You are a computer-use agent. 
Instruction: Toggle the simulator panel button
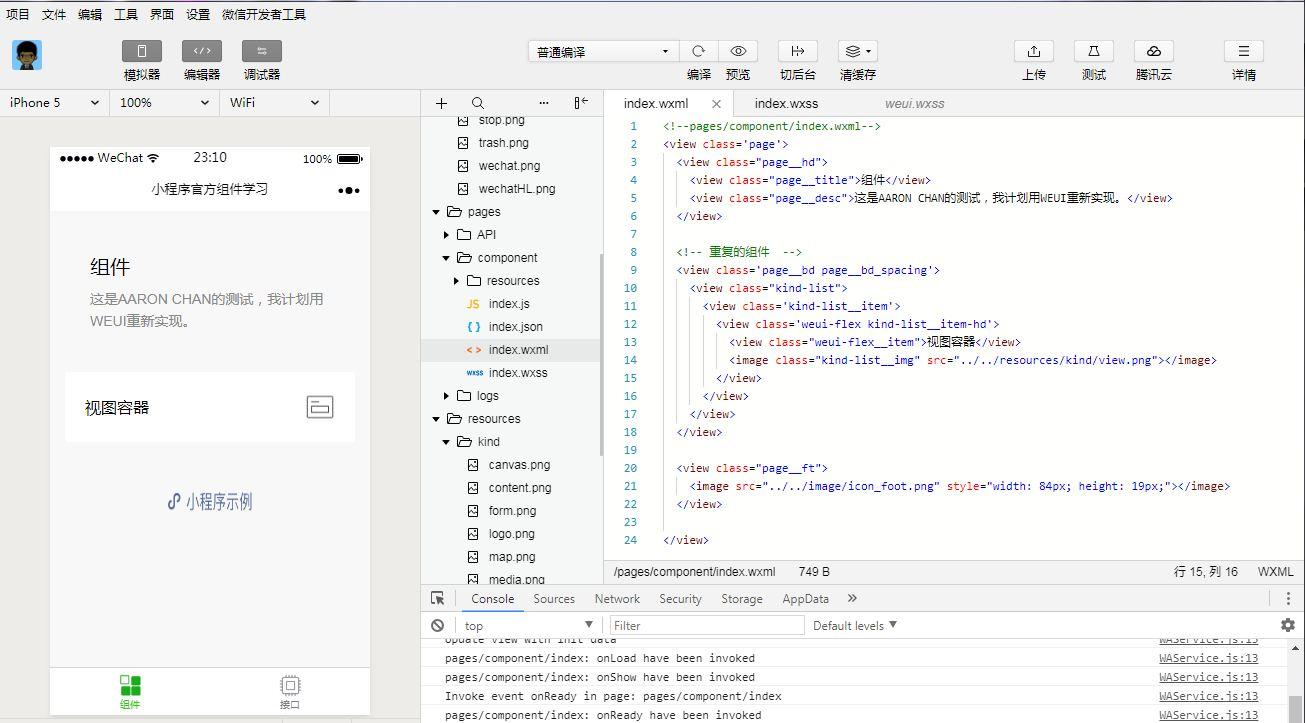pos(142,51)
